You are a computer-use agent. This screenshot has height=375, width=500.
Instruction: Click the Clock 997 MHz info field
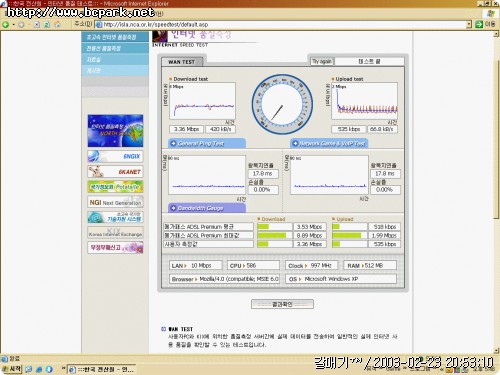coord(312,266)
